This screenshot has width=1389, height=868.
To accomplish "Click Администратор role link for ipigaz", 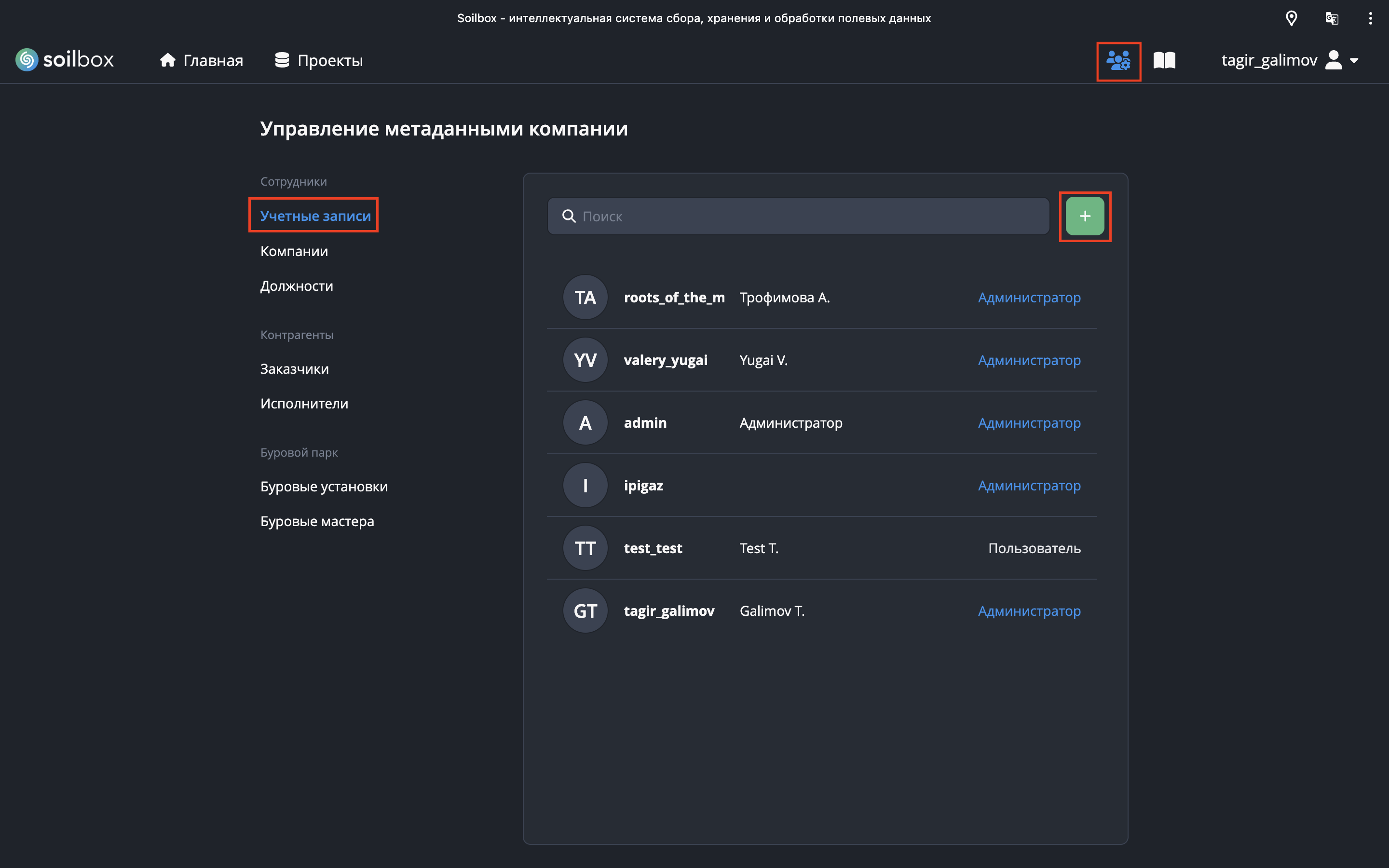I will point(1029,486).
